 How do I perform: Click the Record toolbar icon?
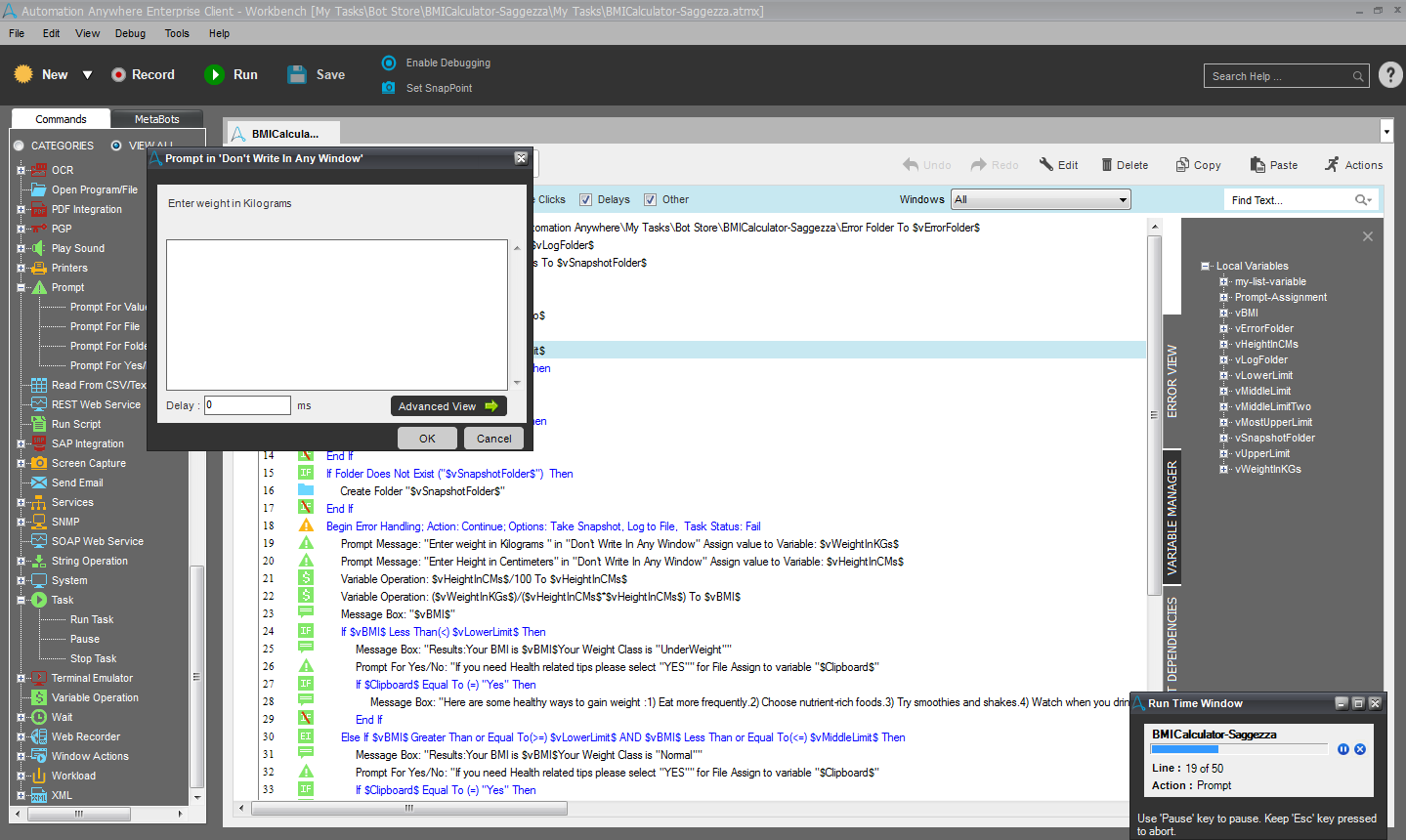pyautogui.click(x=118, y=74)
